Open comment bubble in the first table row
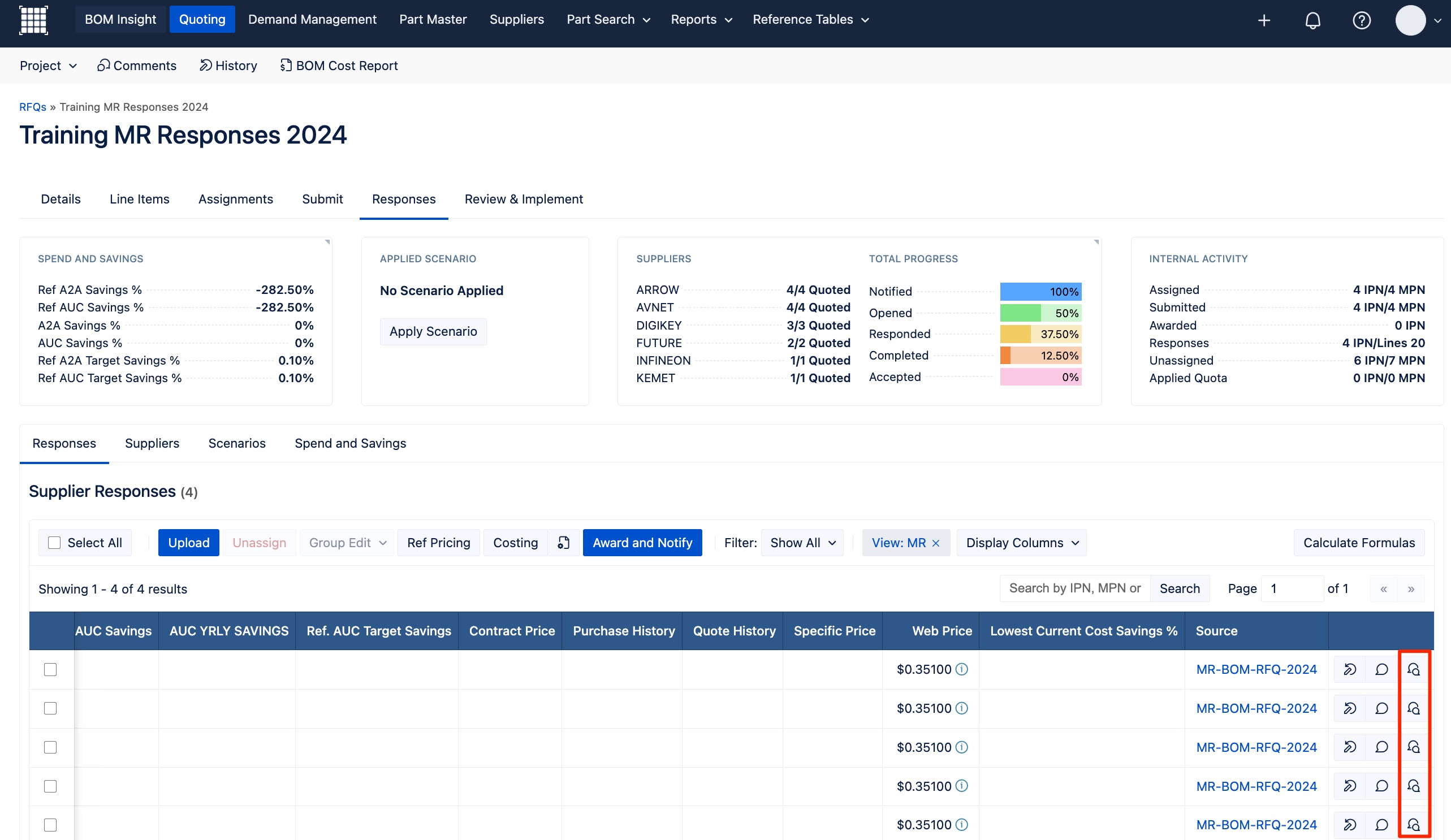The height and width of the screenshot is (840, 1451). pyautogui.click(x=1381, y=670)
